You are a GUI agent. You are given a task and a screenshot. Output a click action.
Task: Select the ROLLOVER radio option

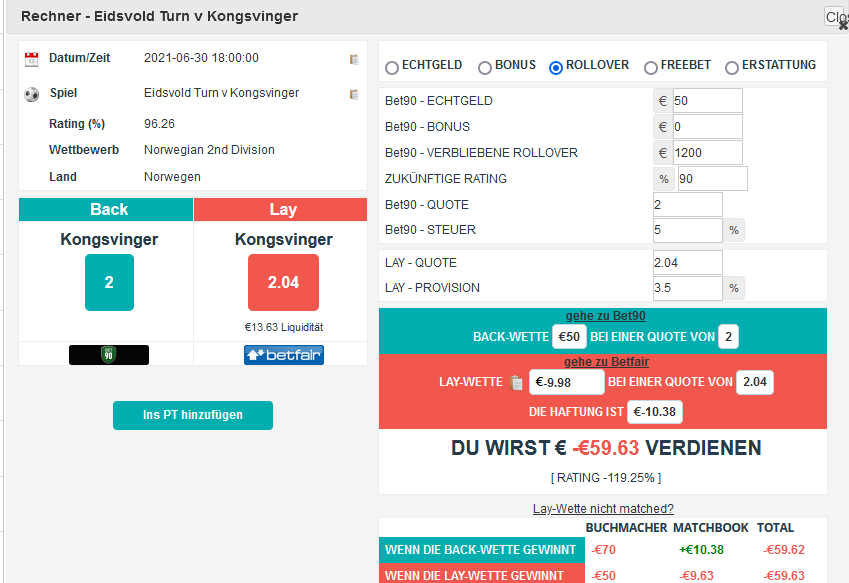coord(556,68)
